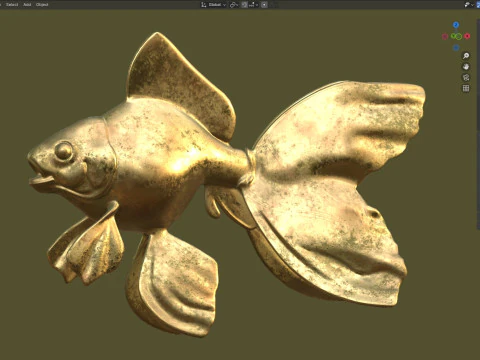Toggle the proportional editing button
This screenshot has height=360, width=480.
264,5
